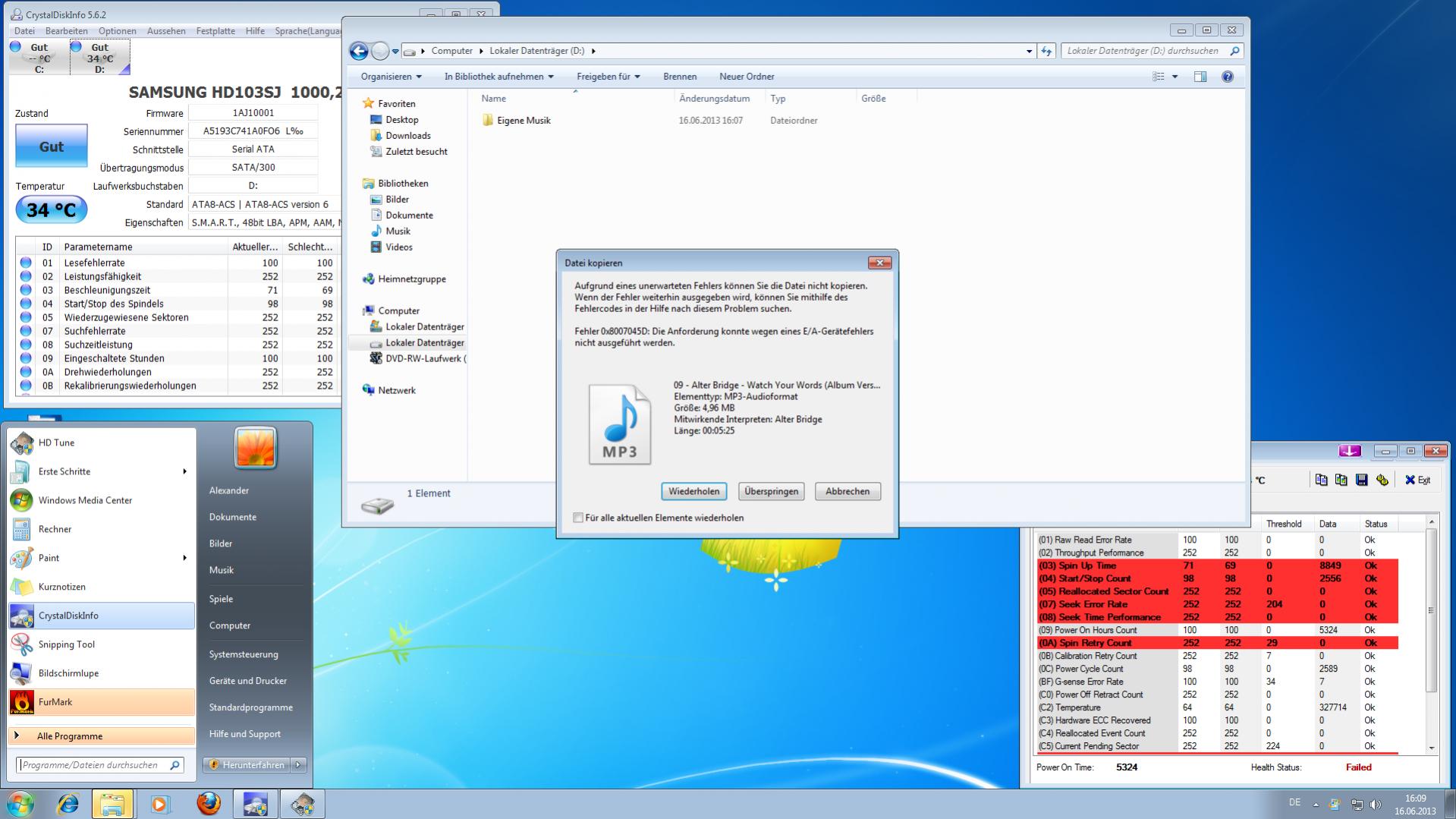Viewport: 1456px width, 819px height.
Task: Open Internet Explorer from taskbar
Action: (x=68, y=804)
